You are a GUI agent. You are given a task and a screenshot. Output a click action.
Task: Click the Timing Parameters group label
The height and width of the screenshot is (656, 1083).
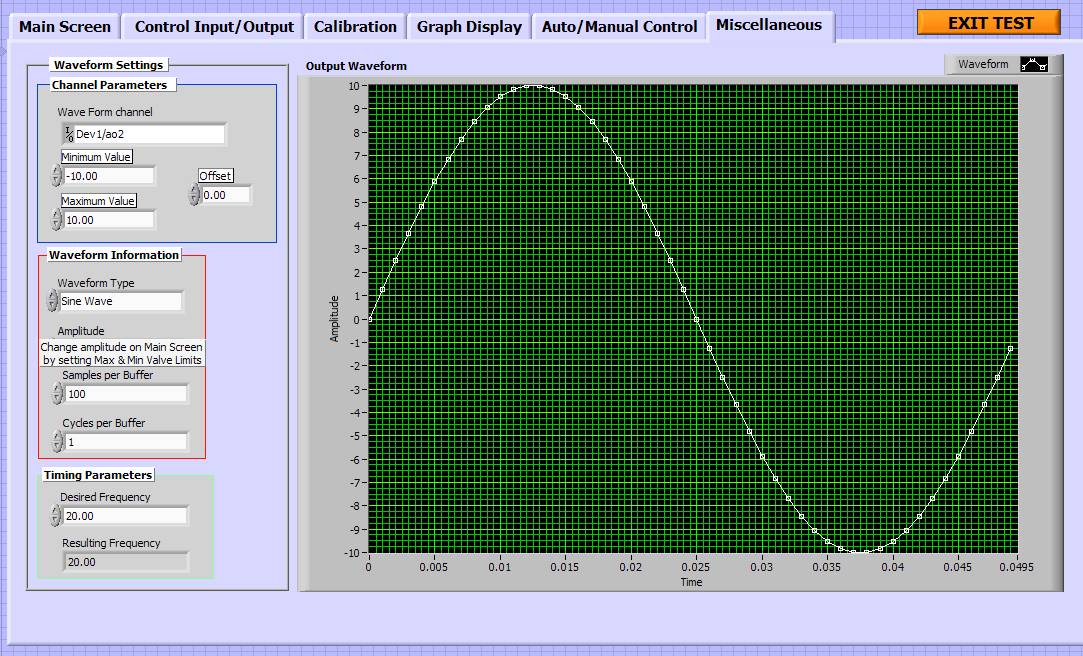click(98, 475)
